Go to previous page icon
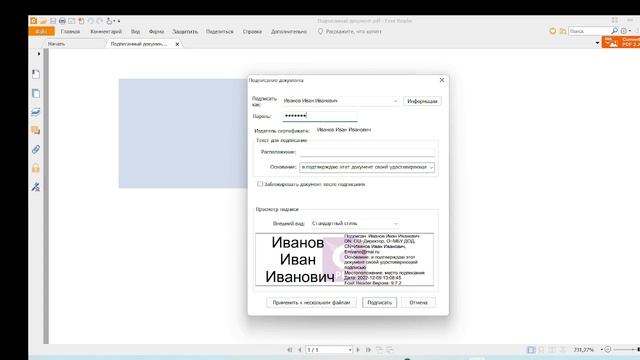The height and width of the screenshot is (360, 640). point(300,350)
